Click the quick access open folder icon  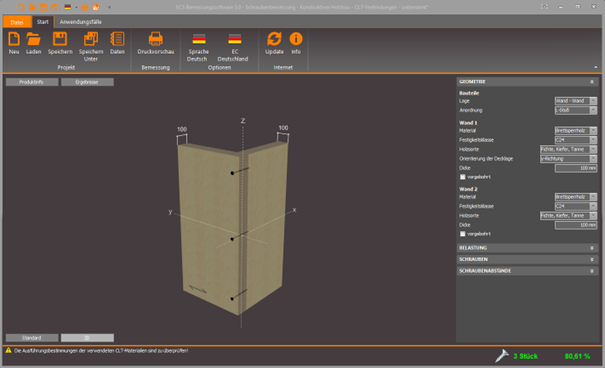click(x=32, y=7)
